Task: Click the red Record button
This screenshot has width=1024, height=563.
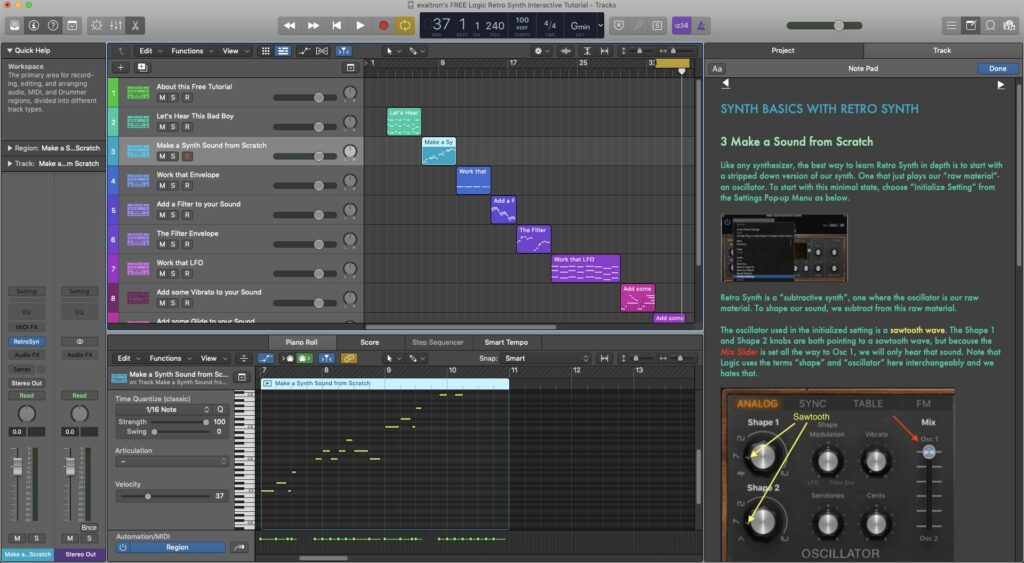Action: click(x=383, y=25)
